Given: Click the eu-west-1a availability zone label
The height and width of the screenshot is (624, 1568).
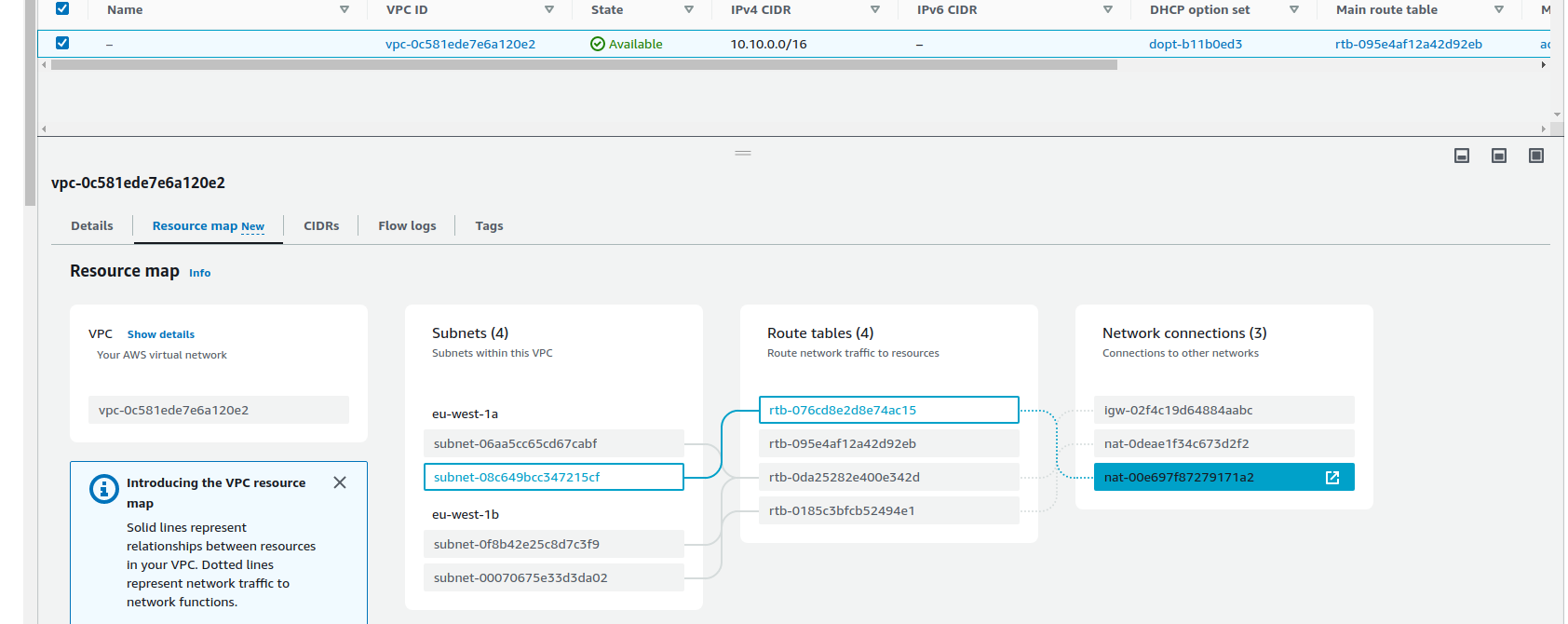Looking at the screenshot, I should 465,414.
